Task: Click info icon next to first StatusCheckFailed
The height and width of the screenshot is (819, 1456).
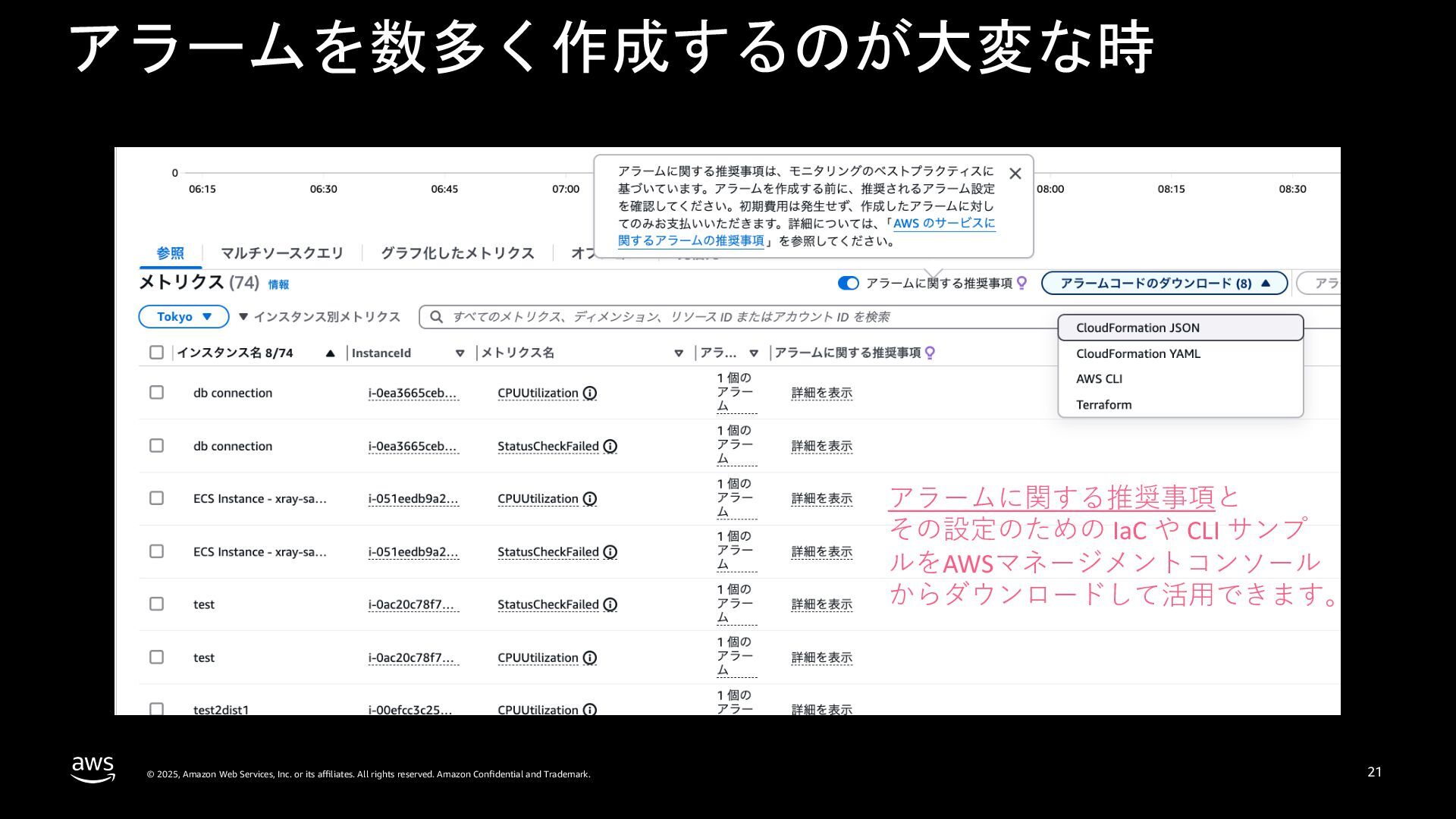Action: click(x=610, y=446)
